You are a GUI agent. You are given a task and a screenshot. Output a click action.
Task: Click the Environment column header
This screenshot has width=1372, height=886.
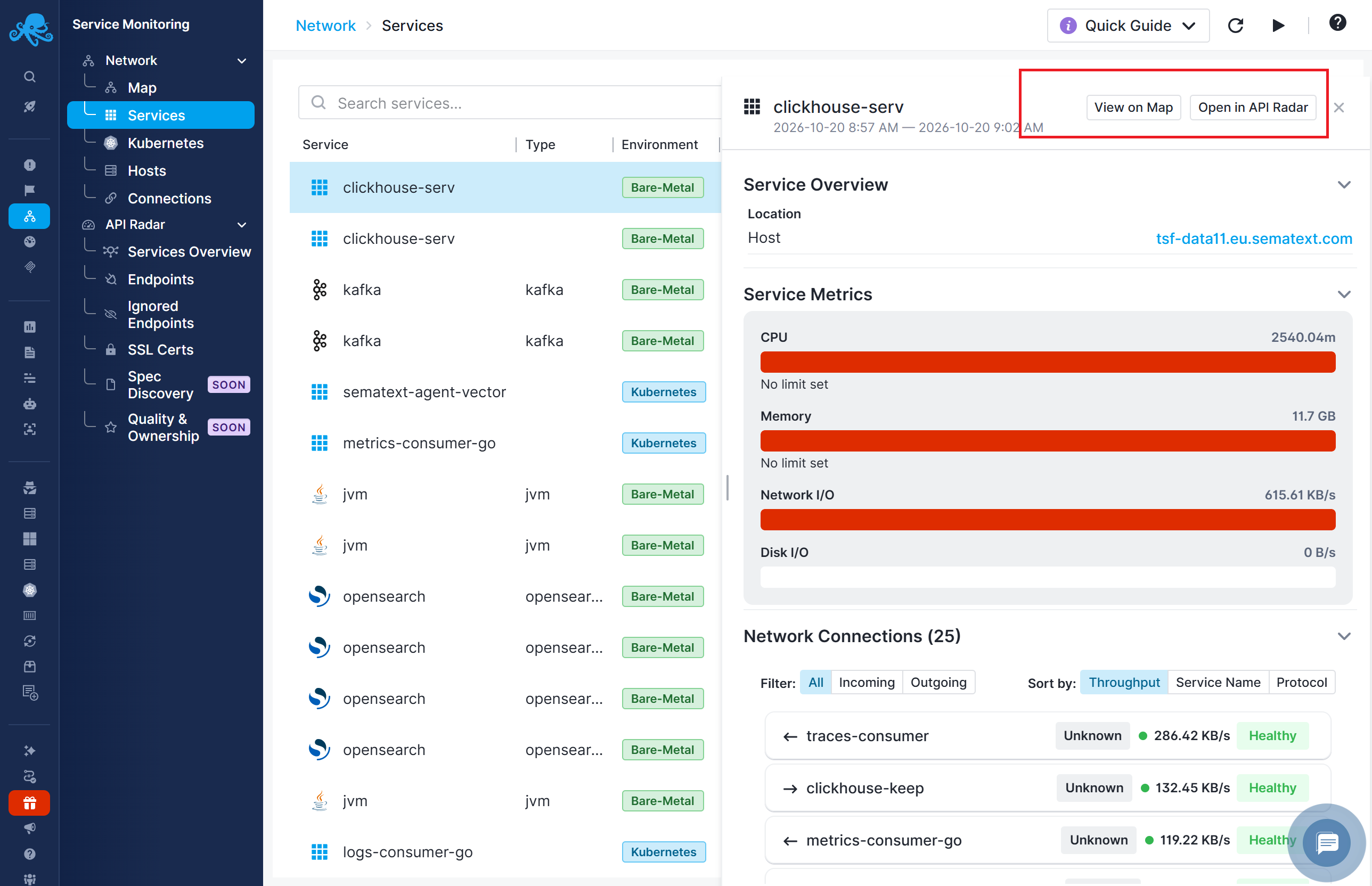coord(659,144)
